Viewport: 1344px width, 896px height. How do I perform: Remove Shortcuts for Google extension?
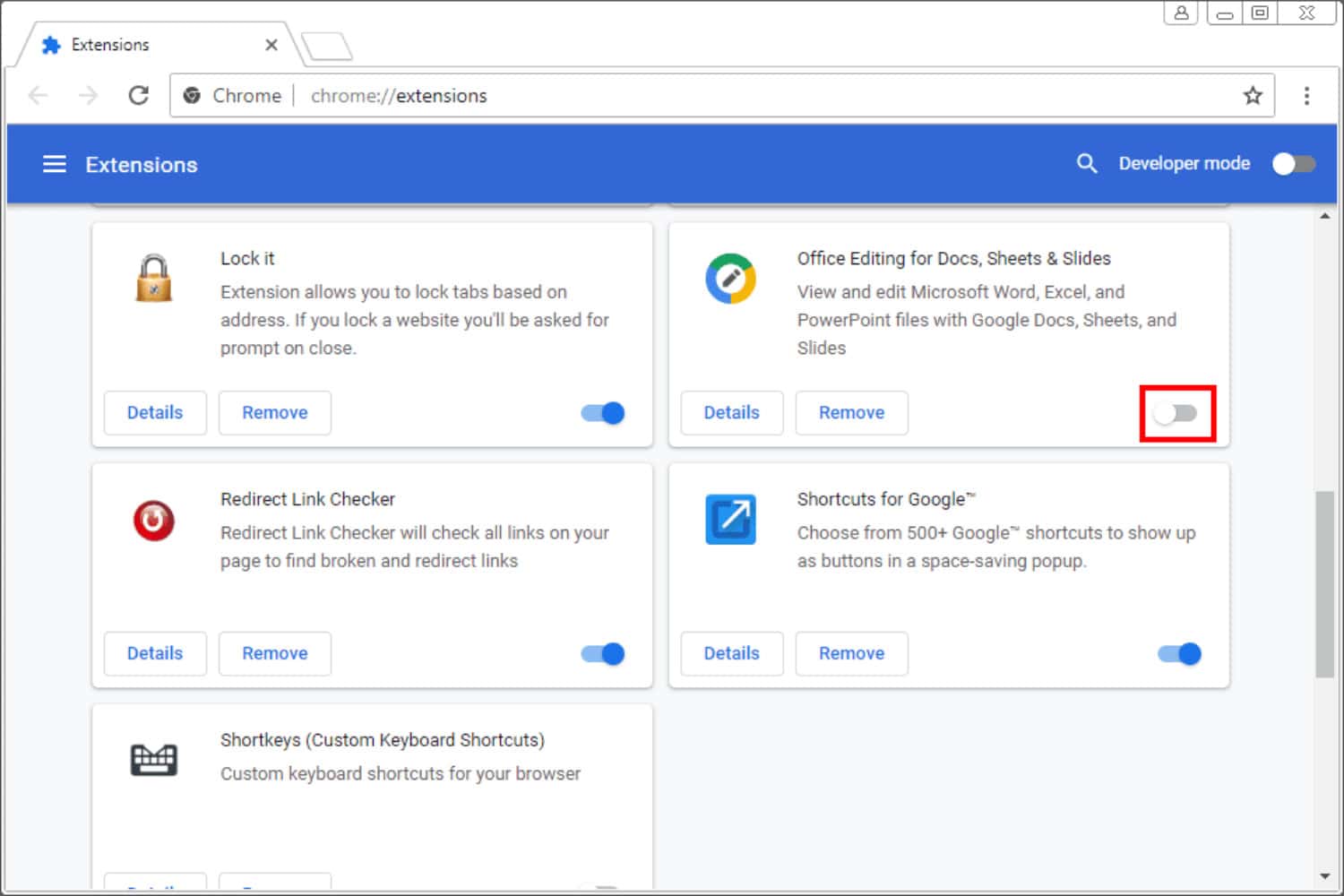click(852, 654)
